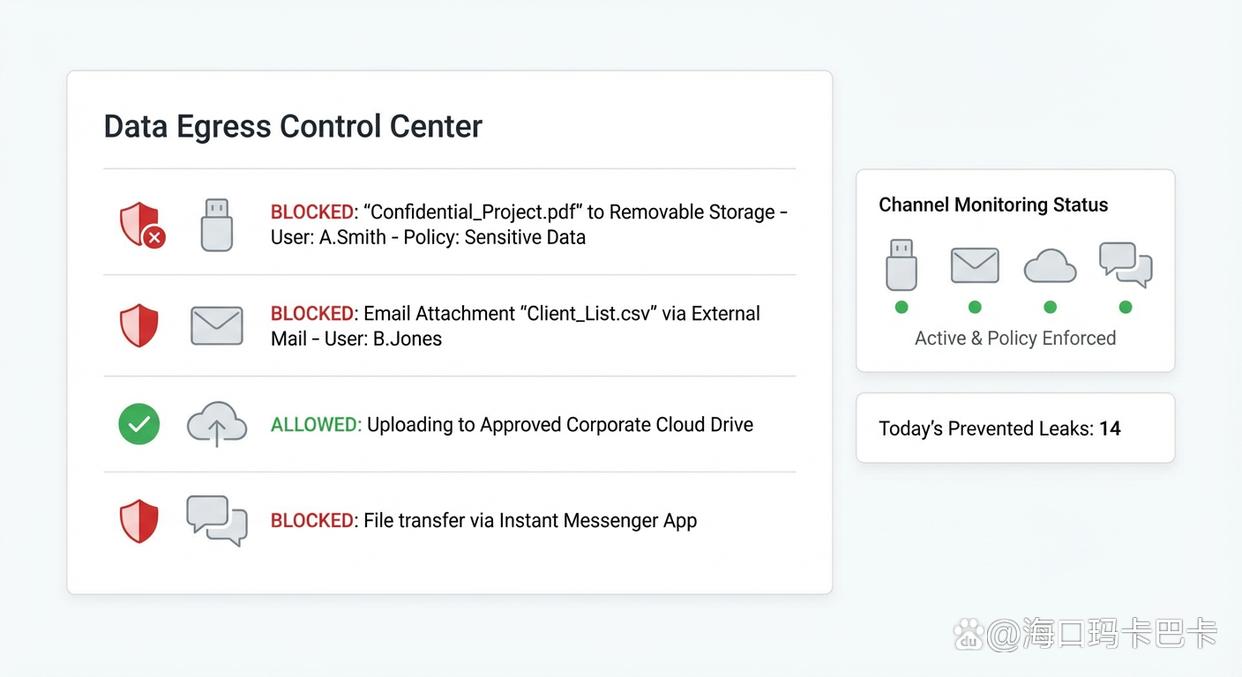The width and height of the screenshot is (1242, 677).
Task: Click the Today's Prevented Leaks counter card
Action: [1015, 428]
